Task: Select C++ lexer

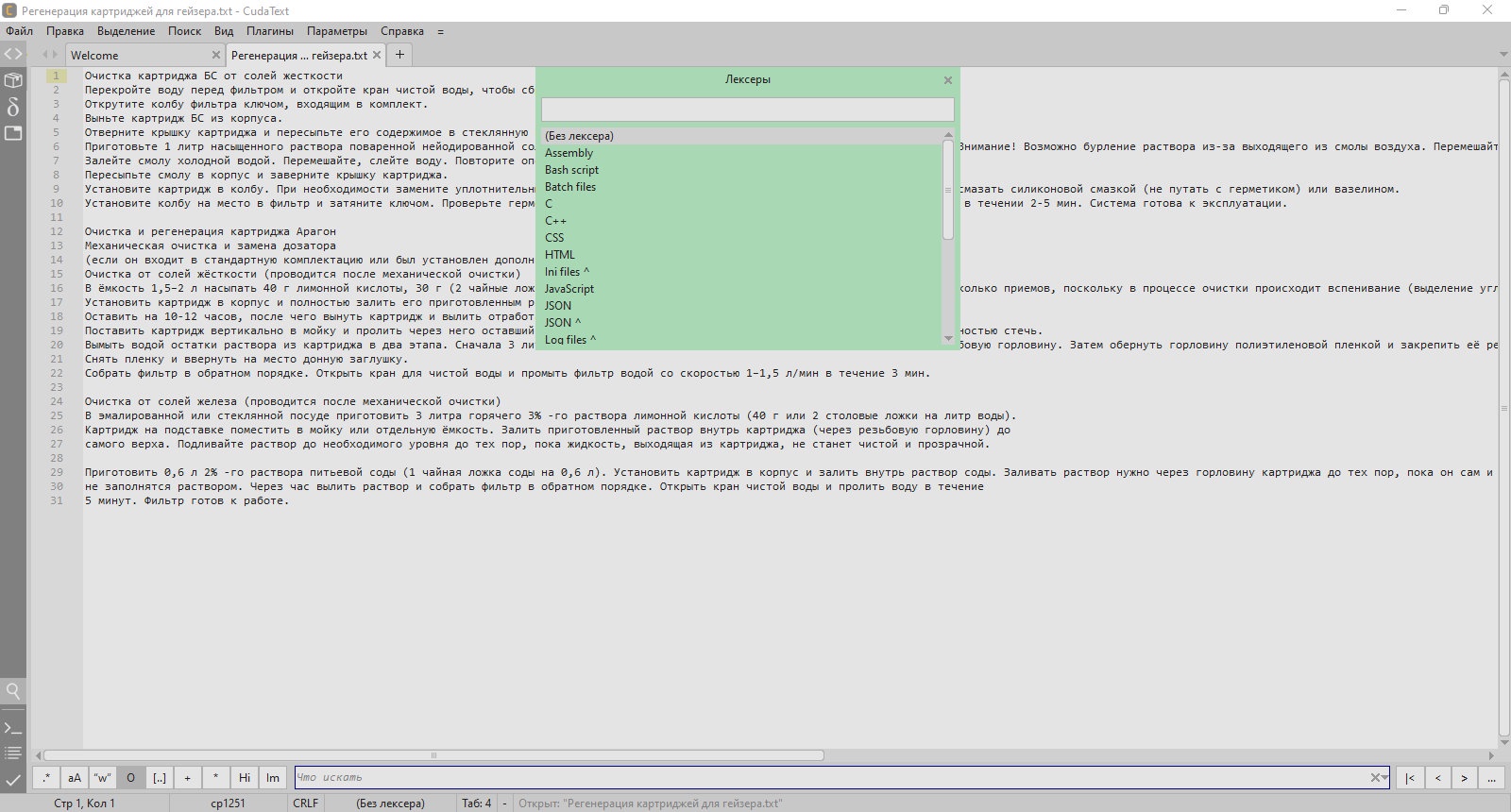Action: tap(741, 221)
